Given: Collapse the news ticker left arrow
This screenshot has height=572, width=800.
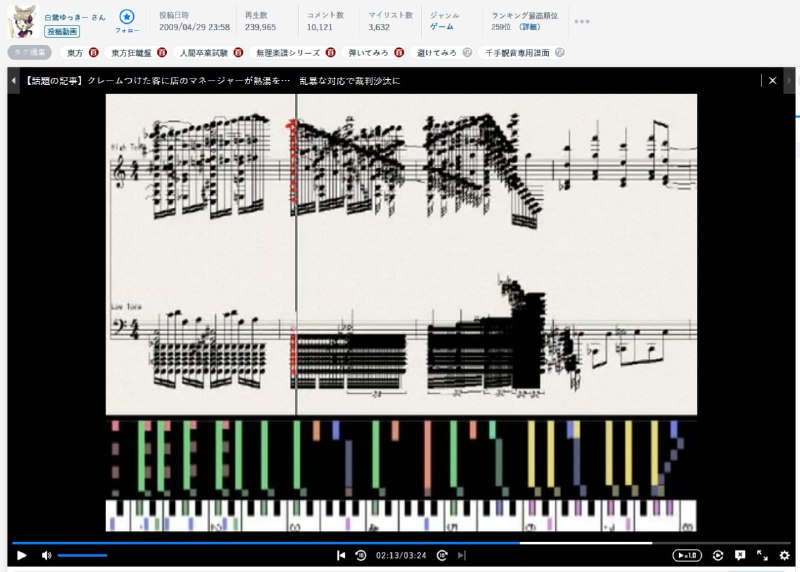Looking at the screenshot, I should pyautogui.click(x=13, y=80).
